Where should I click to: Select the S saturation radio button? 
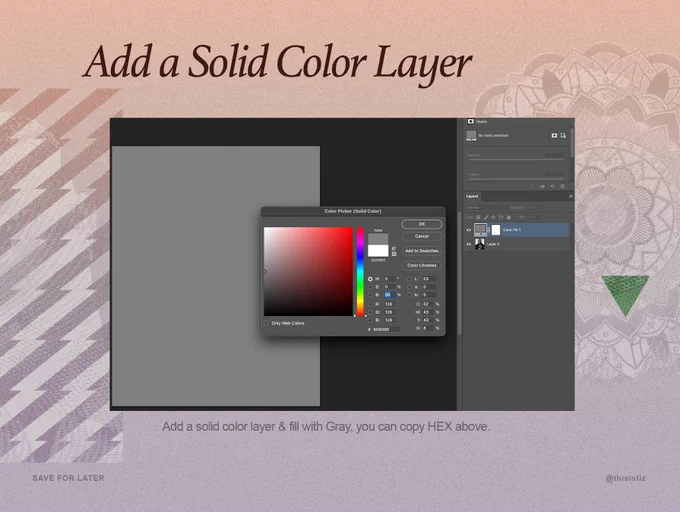pyautogui.click(x=370, y=287)
